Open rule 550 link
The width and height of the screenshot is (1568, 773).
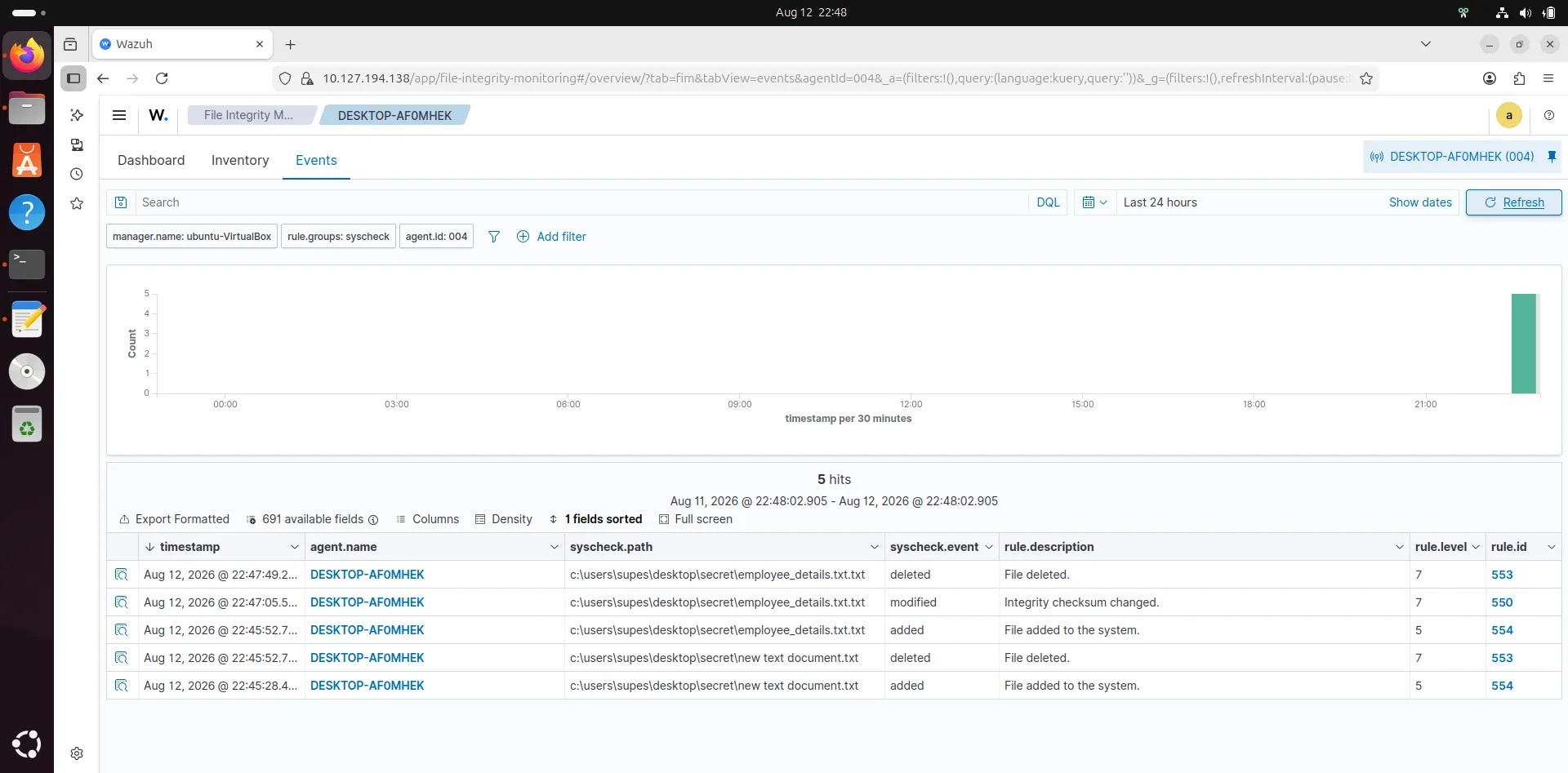click(1502, 602)
